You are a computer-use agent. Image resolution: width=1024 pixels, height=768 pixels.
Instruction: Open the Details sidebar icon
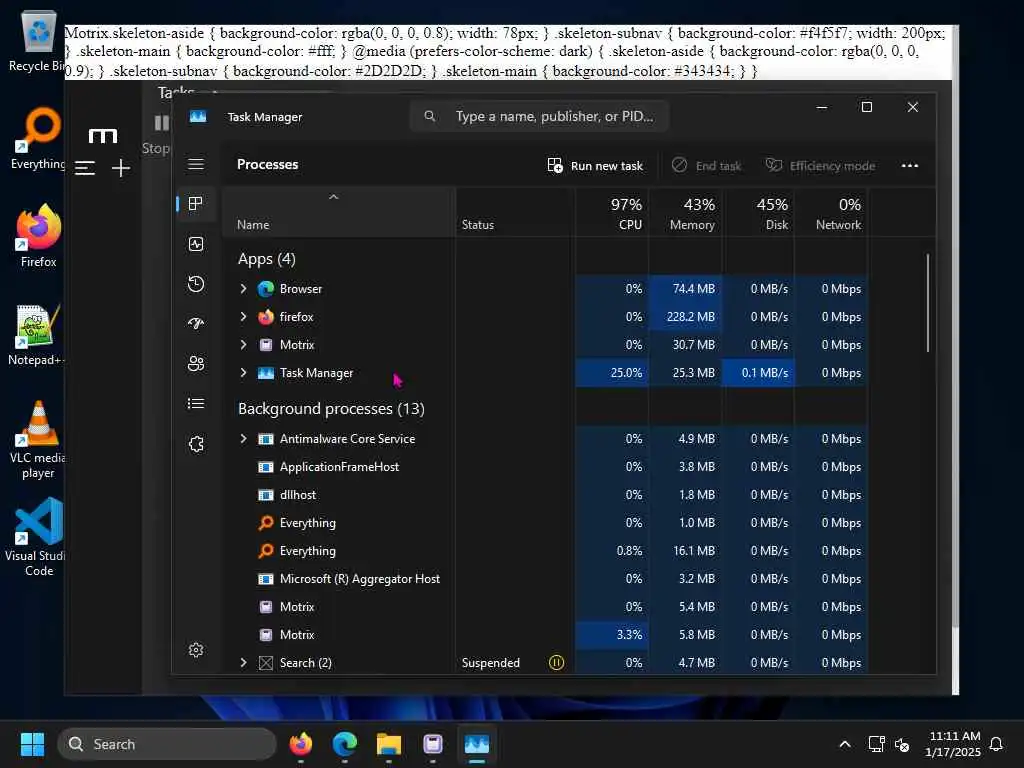click(x=196, y=404)
